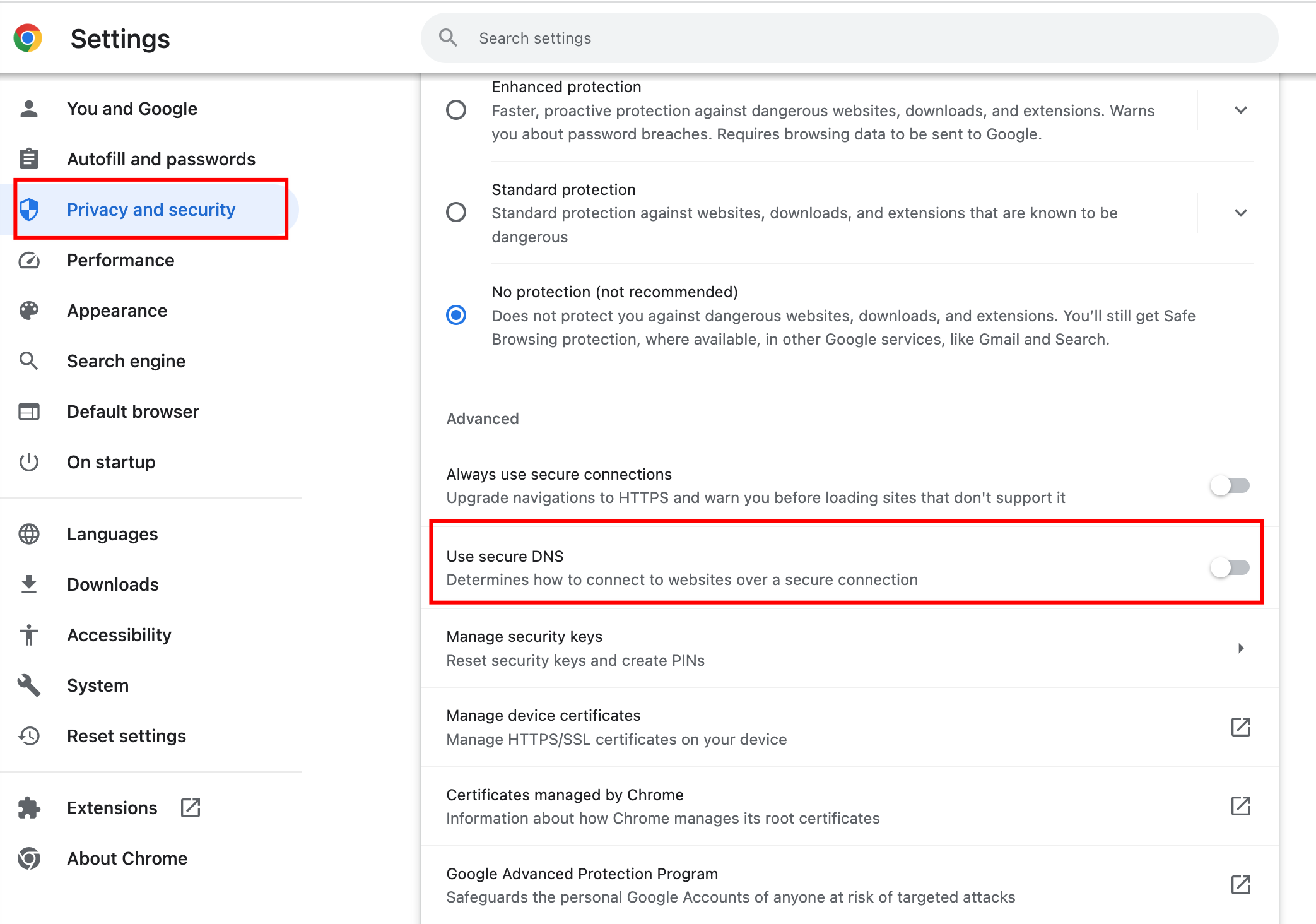Click the Appearance palette icon

point(29,311)
